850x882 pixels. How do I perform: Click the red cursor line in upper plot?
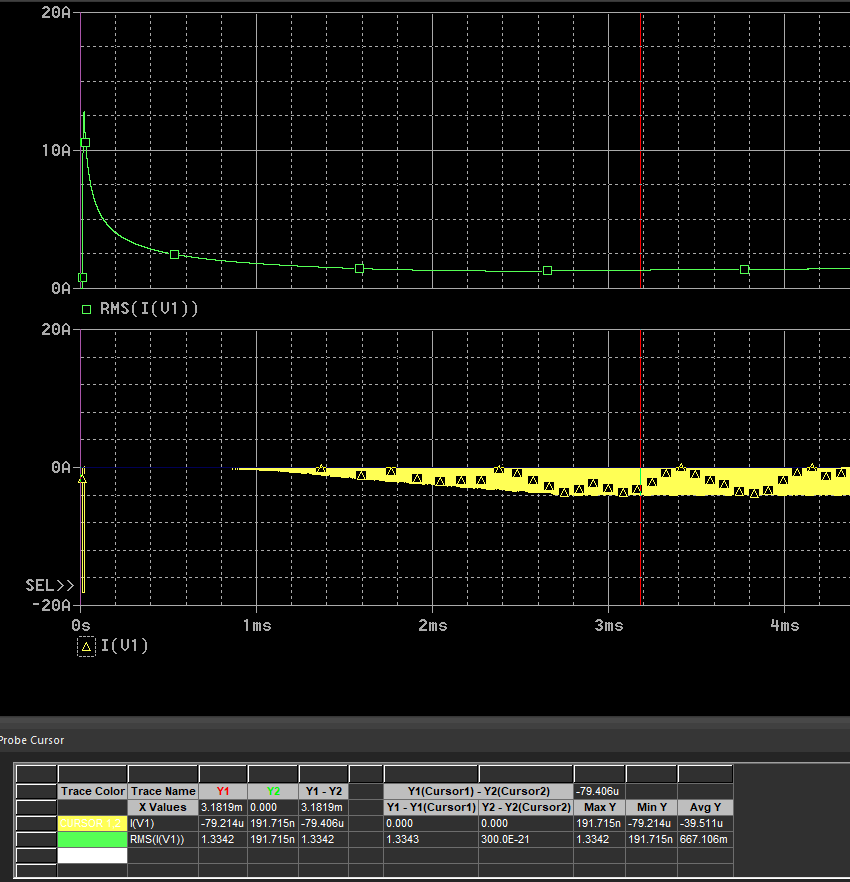coord(641,151)
